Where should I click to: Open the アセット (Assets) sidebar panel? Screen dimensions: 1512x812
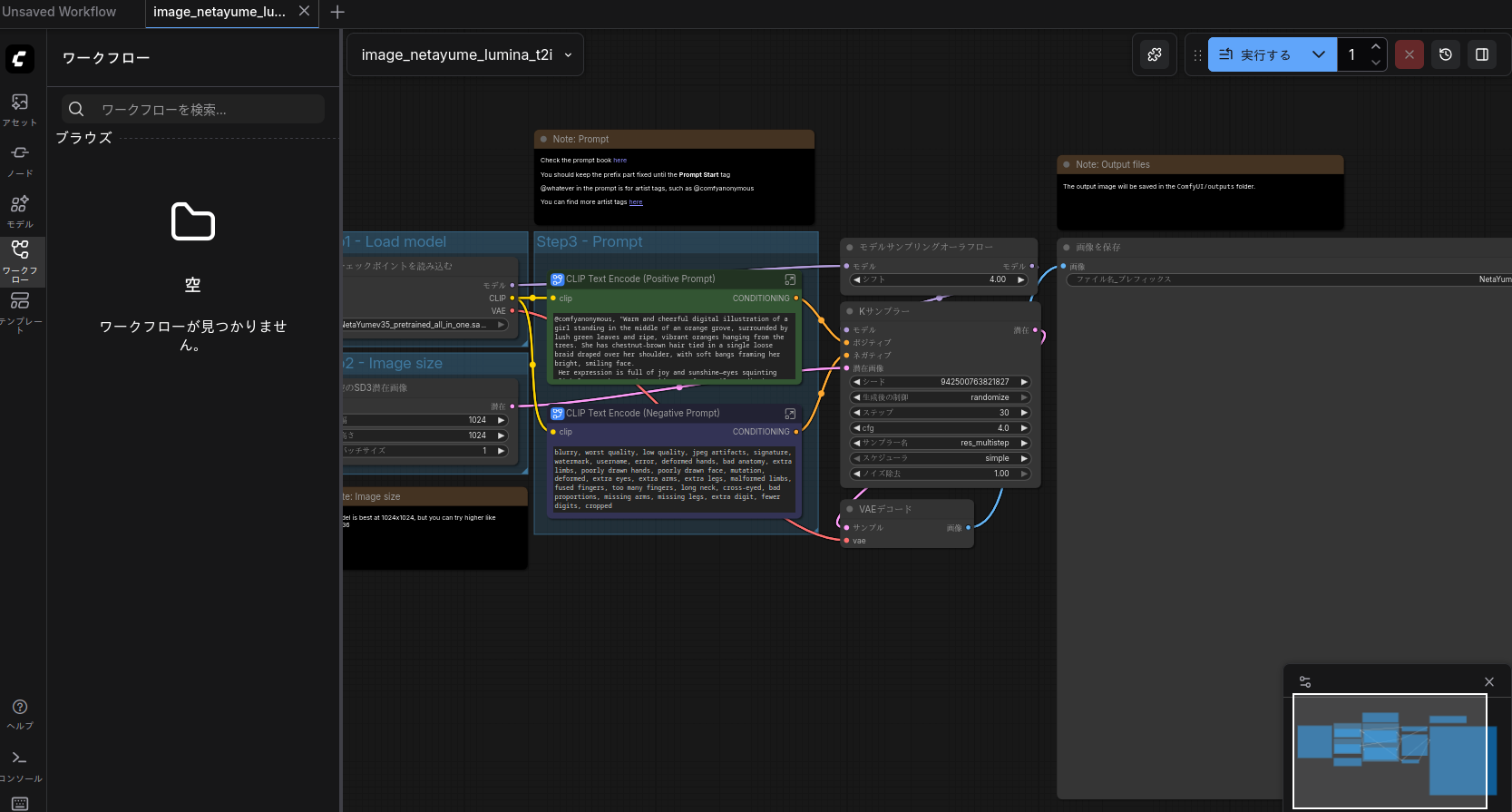[x=20, y=108]
